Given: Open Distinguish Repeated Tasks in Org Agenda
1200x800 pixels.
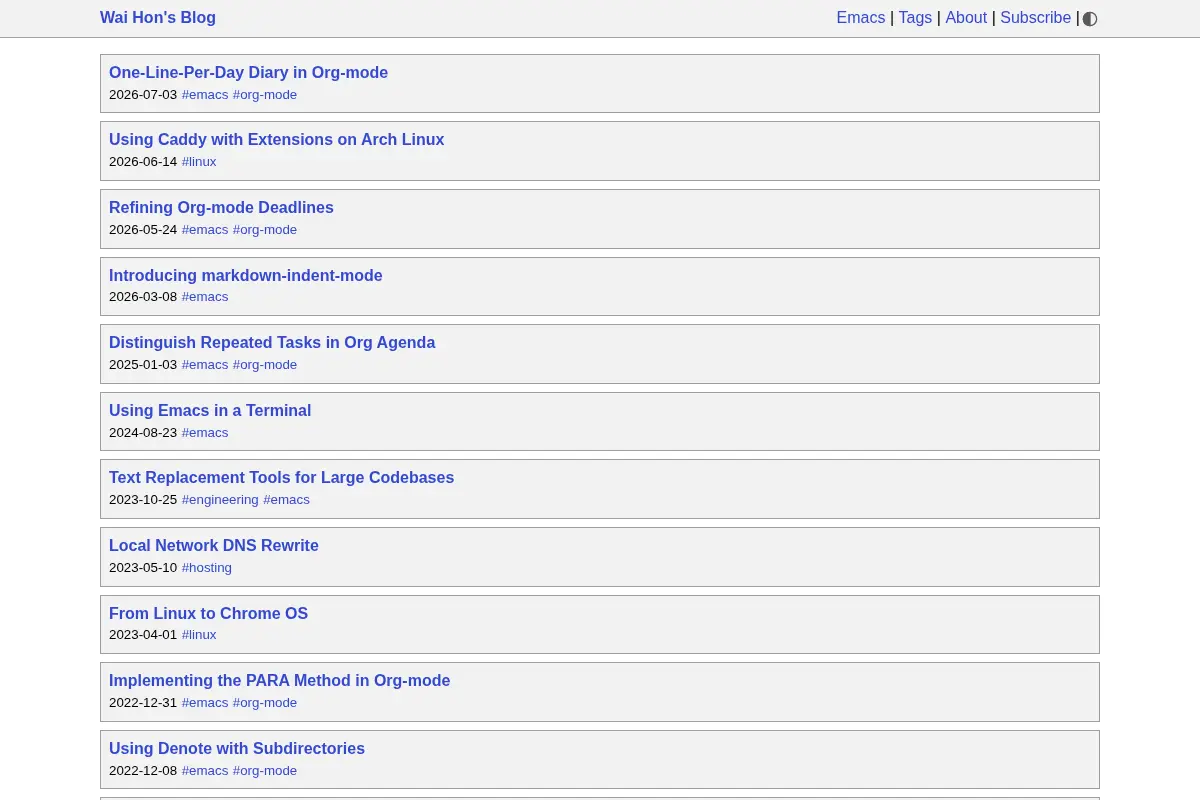Looking at the screenshot, I should pyautogui.click(x=272, y=343).
